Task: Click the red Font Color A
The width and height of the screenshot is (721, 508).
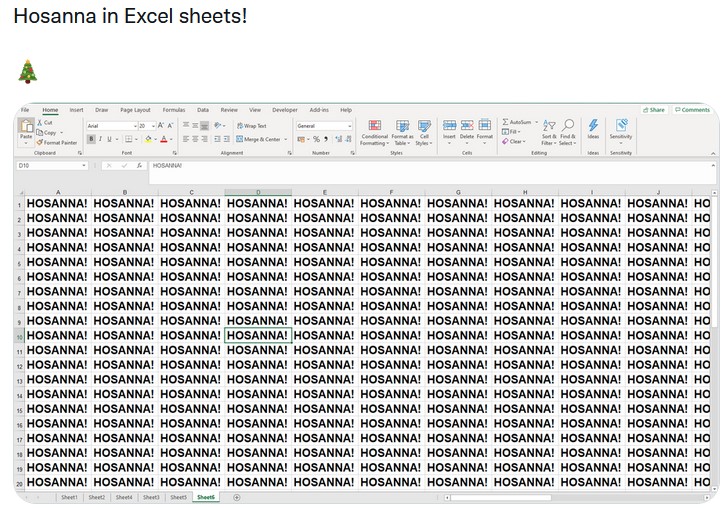Action: 164,139
